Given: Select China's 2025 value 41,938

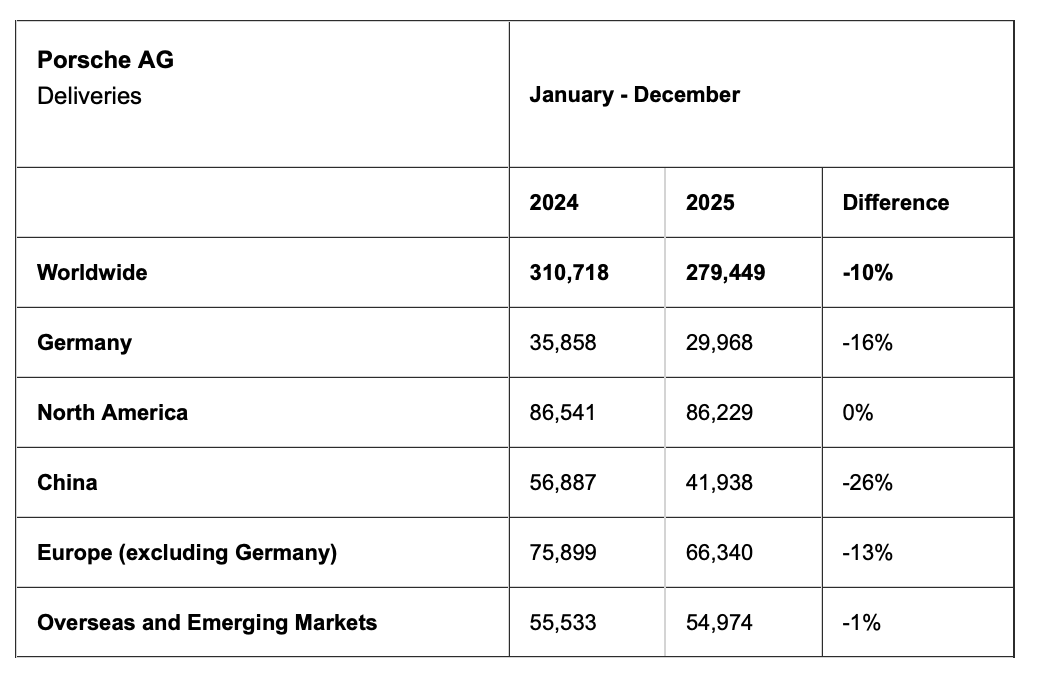Looking at the screenshot, I should tap(719, 483).
